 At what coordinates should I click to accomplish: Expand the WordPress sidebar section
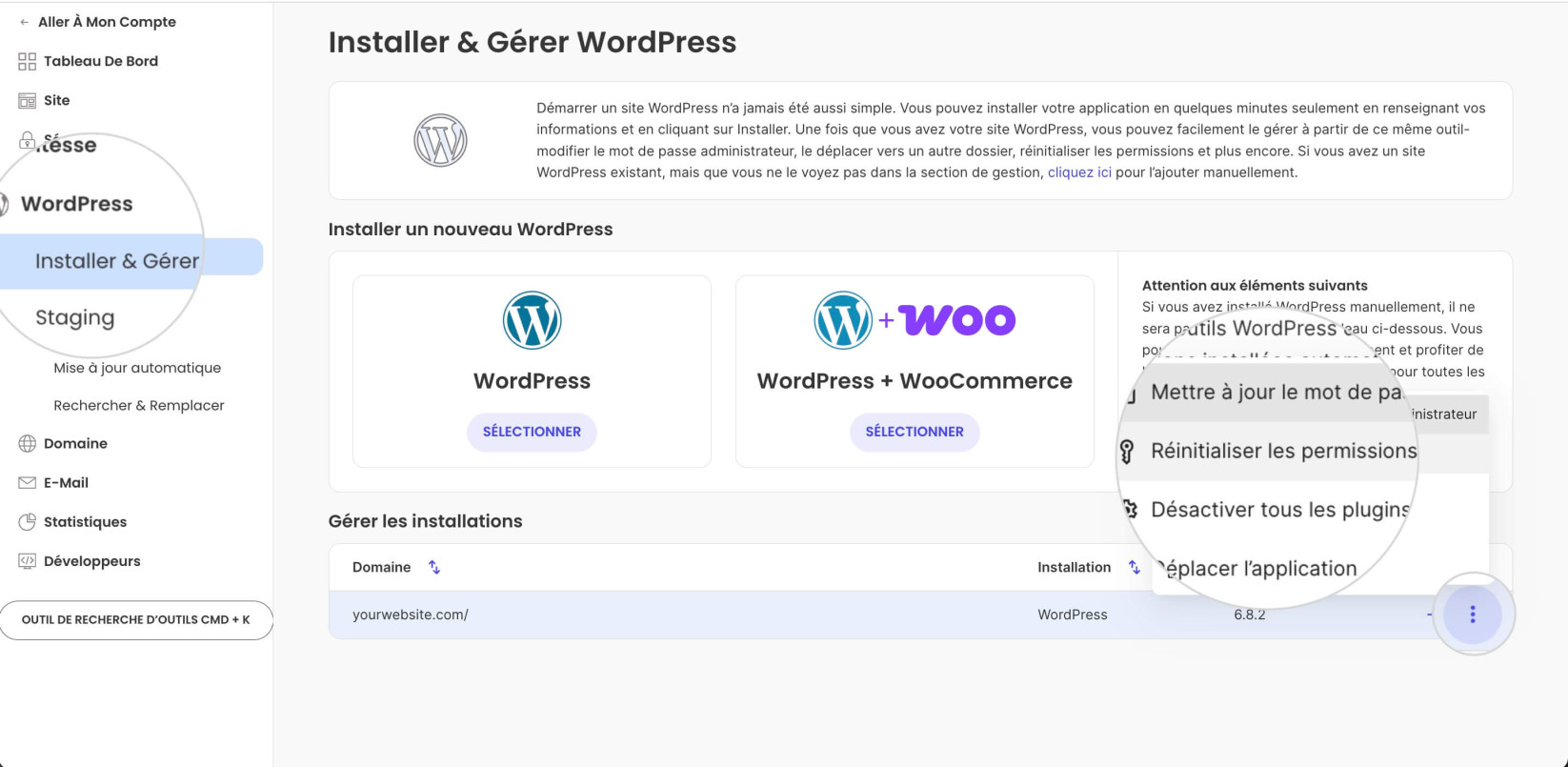coord(76,204)
